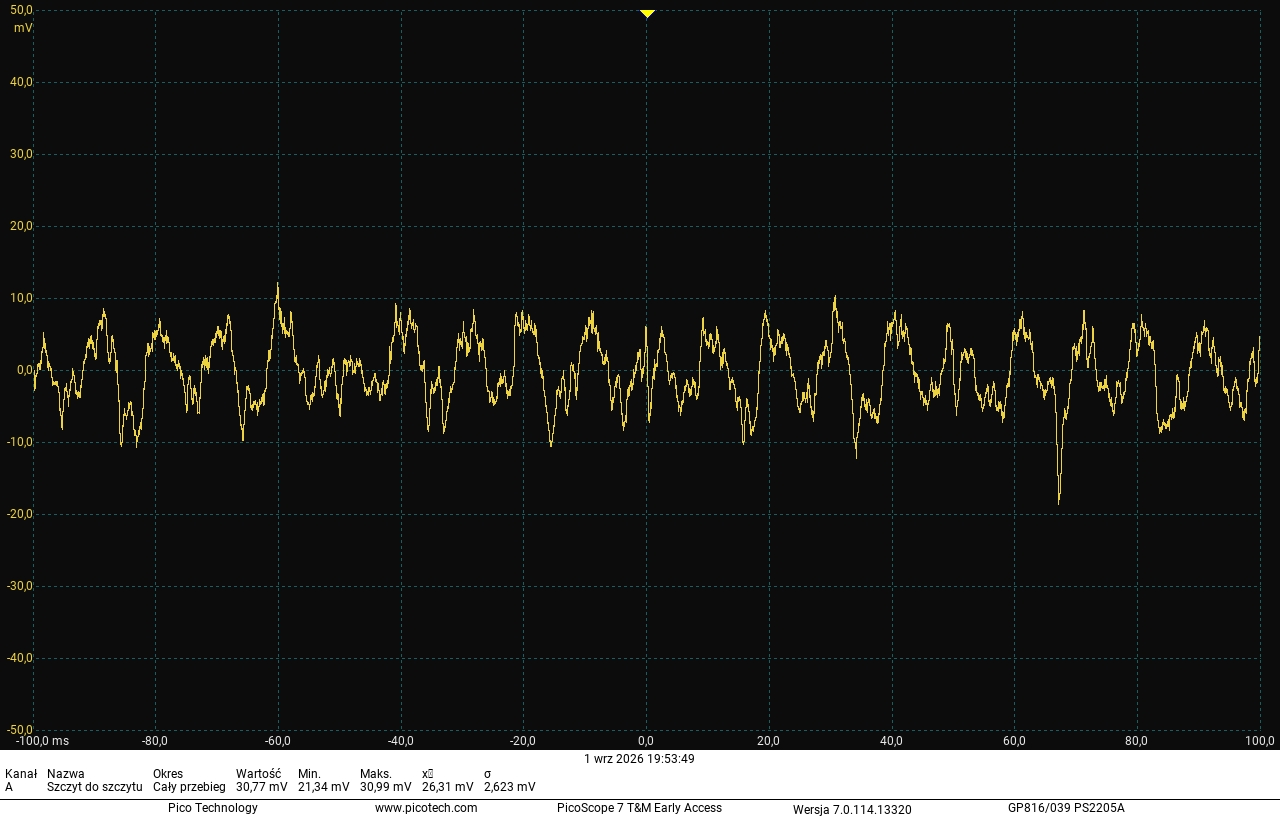Image resolution: width=1280 pixels, height=816 pixels.
Task: Select the -30,0 voltage axis label
Action: [20, 586]
